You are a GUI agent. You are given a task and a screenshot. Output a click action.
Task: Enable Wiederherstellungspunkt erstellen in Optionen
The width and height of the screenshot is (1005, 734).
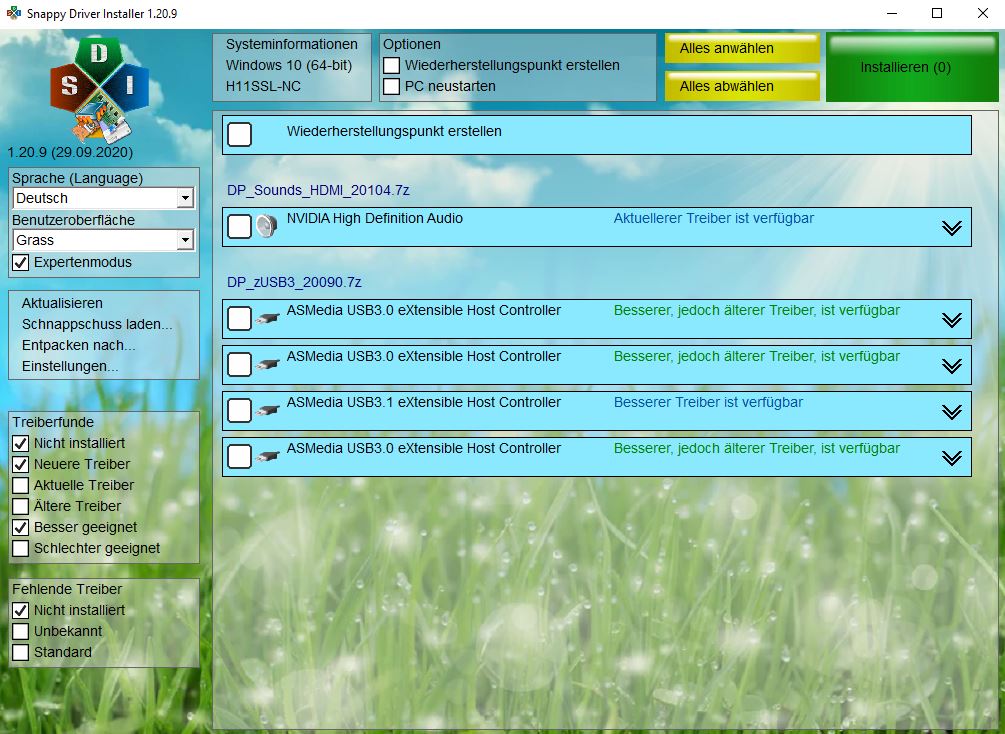392,65
